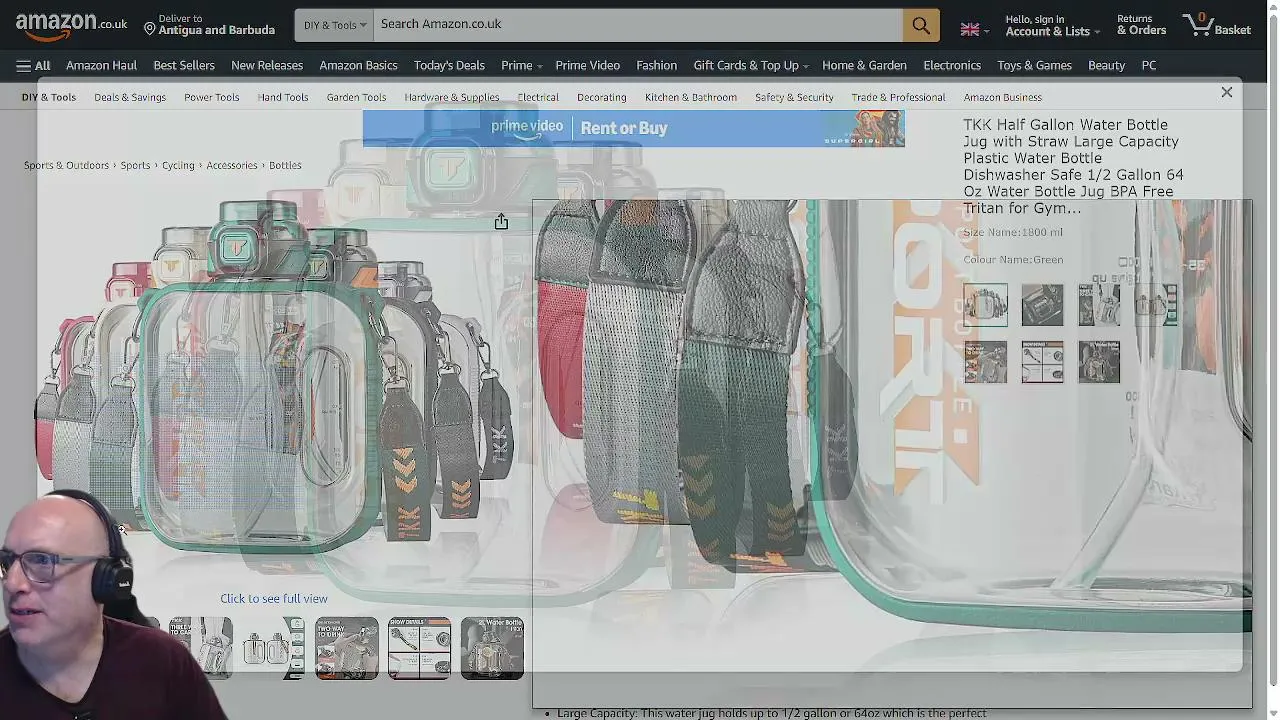This screenshot has height=720, width=1280.
Task: Click the prime video Rent or Buy banner
Action: pos(634,128)
